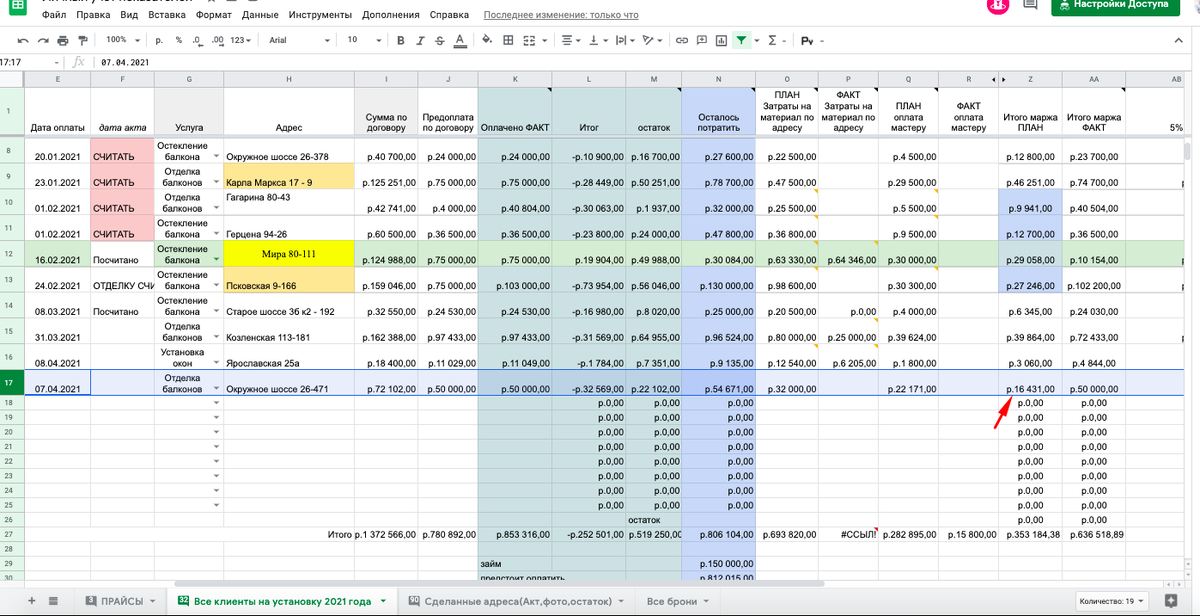Screen dimensions: 1200x616
Task: Collapse the toolbar with chevron
Action: [1178, 40]
